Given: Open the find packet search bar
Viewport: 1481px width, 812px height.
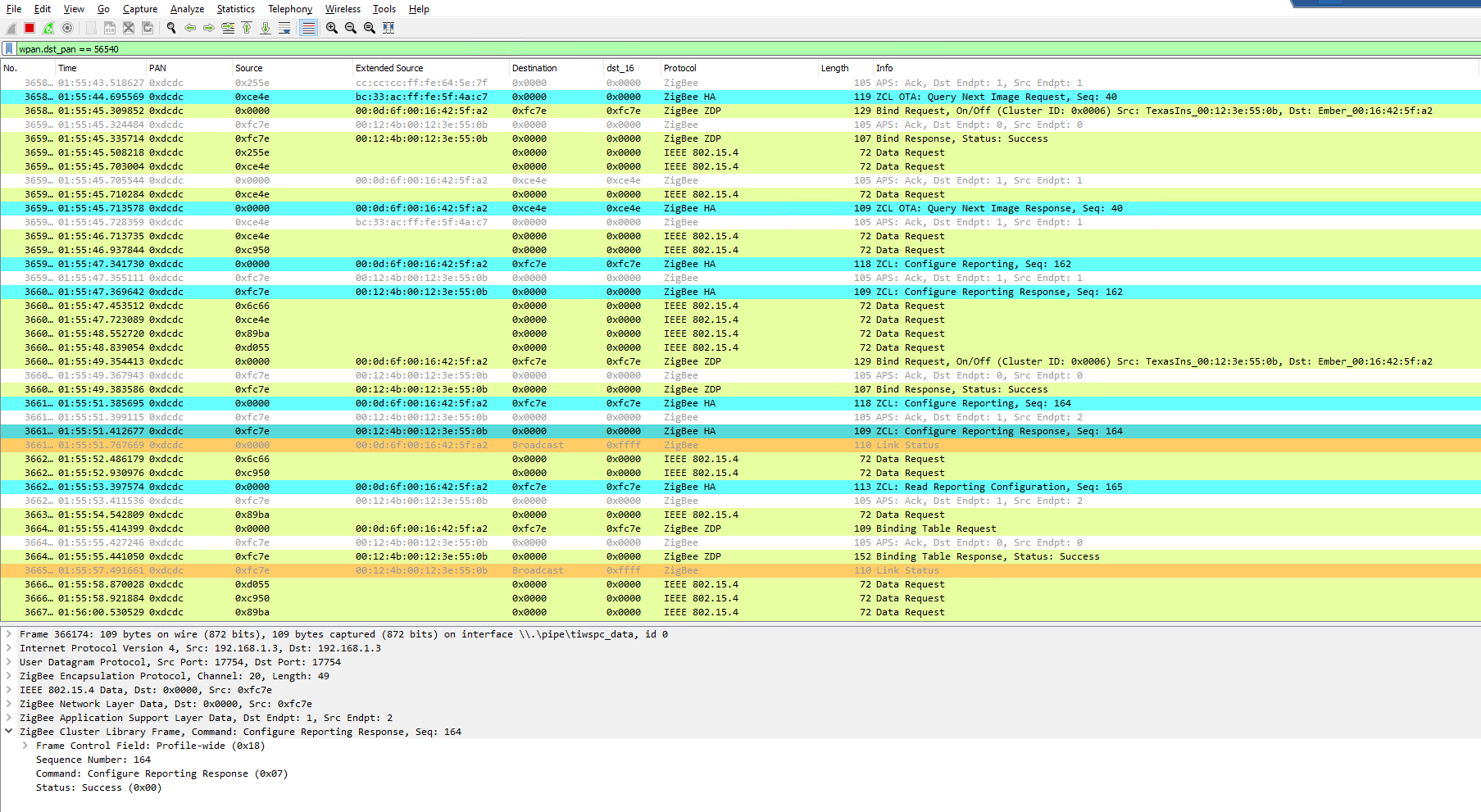Looking at the screenshot, I should 171,27.
